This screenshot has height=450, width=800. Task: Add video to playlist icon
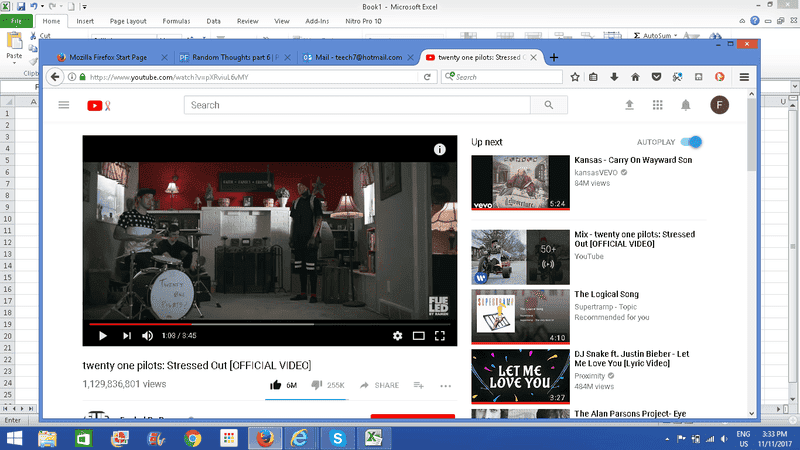pos(418,385)
